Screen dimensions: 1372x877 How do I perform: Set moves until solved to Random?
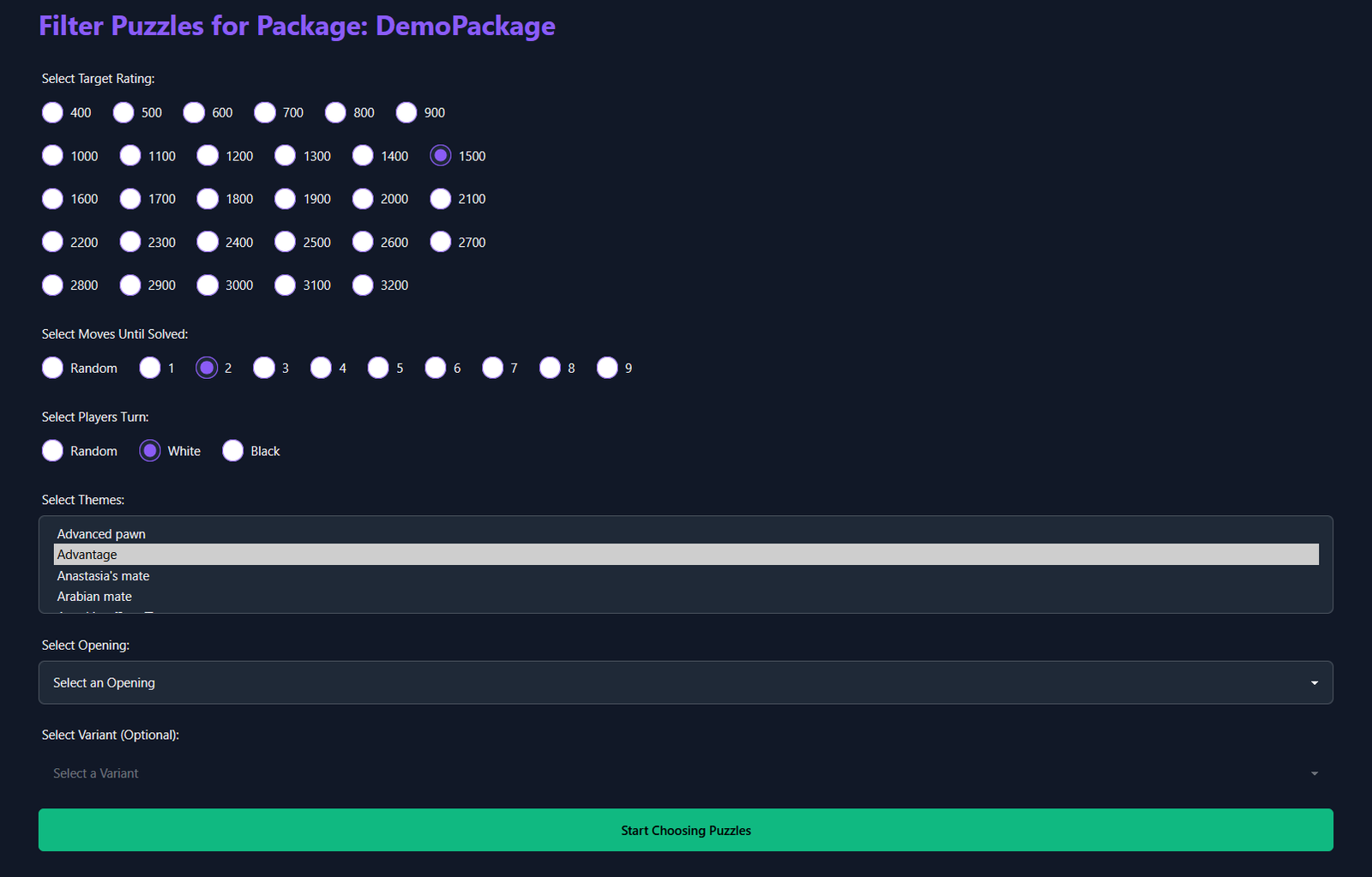coord(53,368)
